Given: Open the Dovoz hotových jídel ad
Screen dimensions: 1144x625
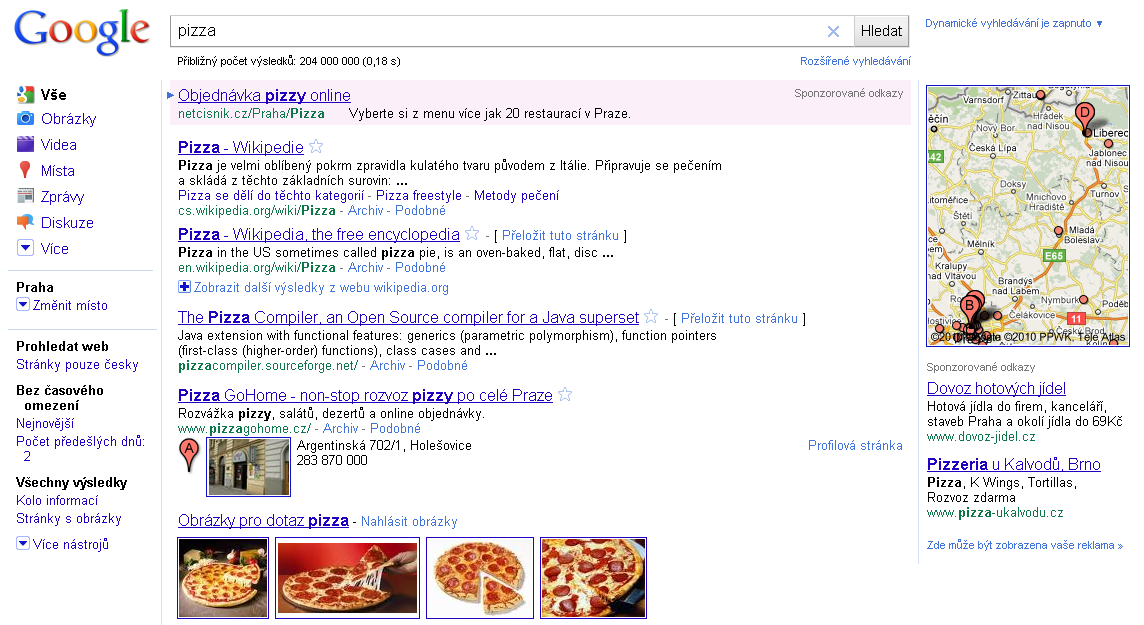Looking at the screenshot, I should (997, 389).
